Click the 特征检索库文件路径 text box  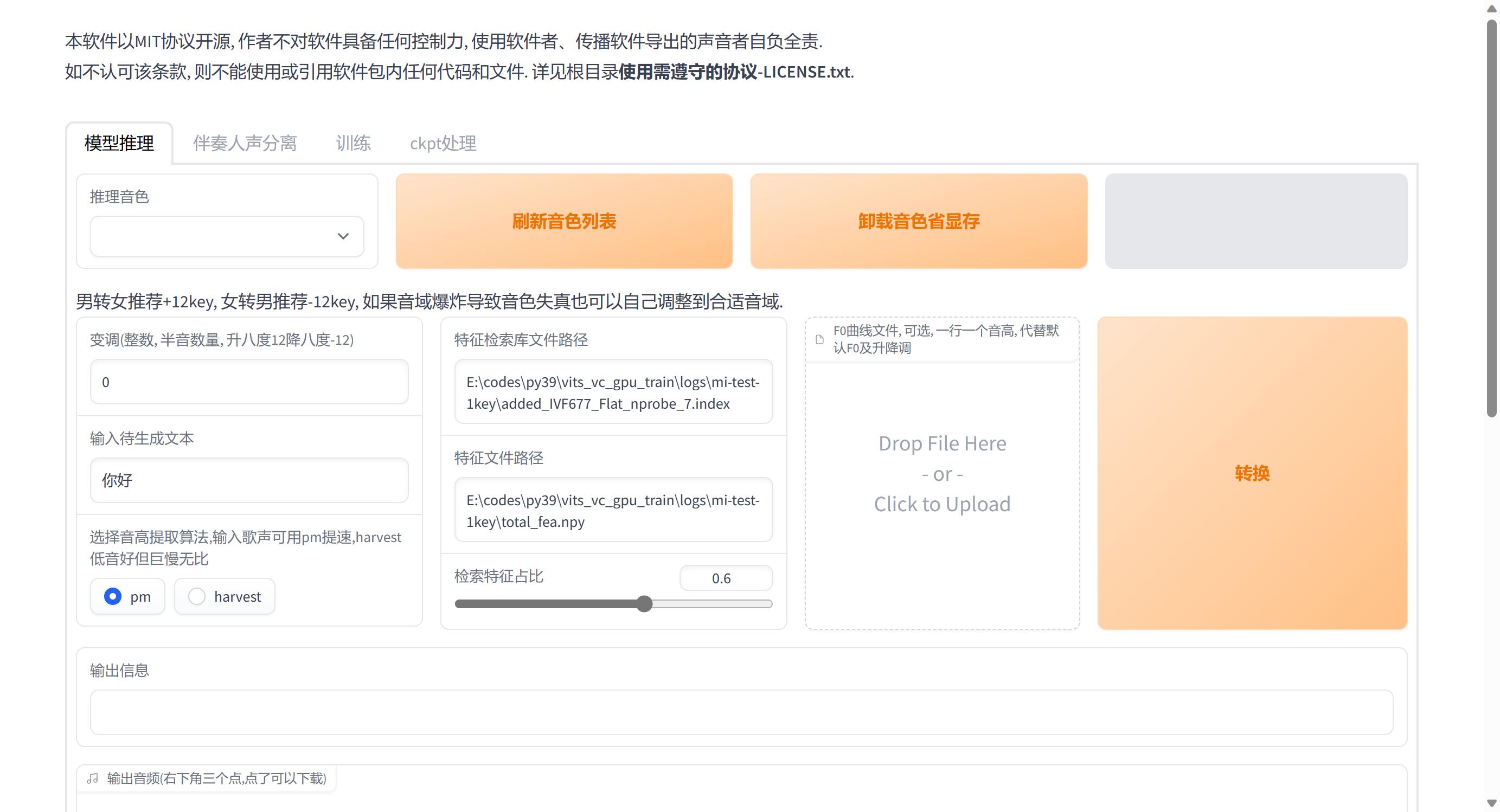pos(613,392)
